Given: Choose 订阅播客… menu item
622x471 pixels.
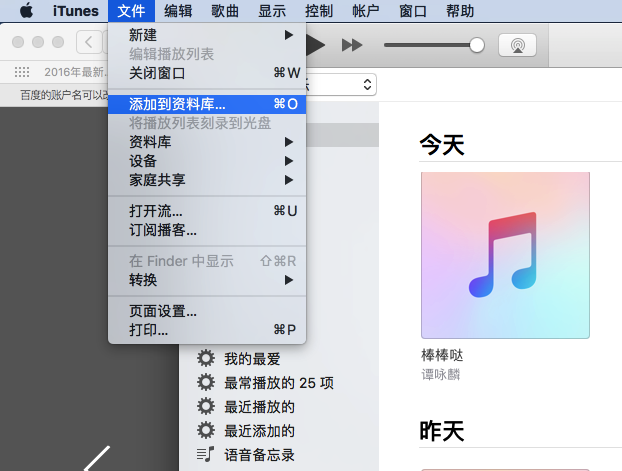Looking at the screenshot, I should 207,230.
